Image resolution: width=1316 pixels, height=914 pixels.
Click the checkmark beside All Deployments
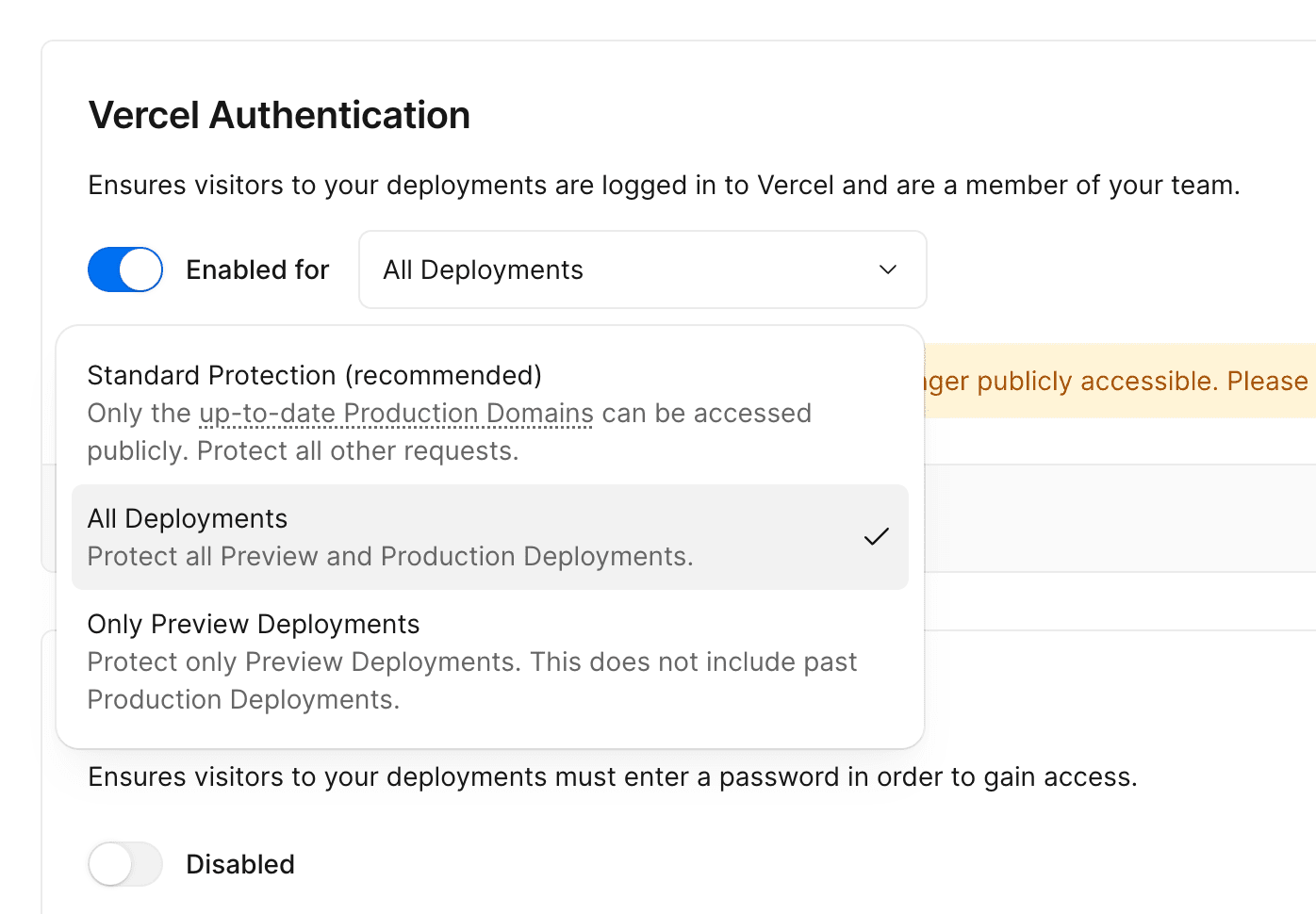(877, 536)
